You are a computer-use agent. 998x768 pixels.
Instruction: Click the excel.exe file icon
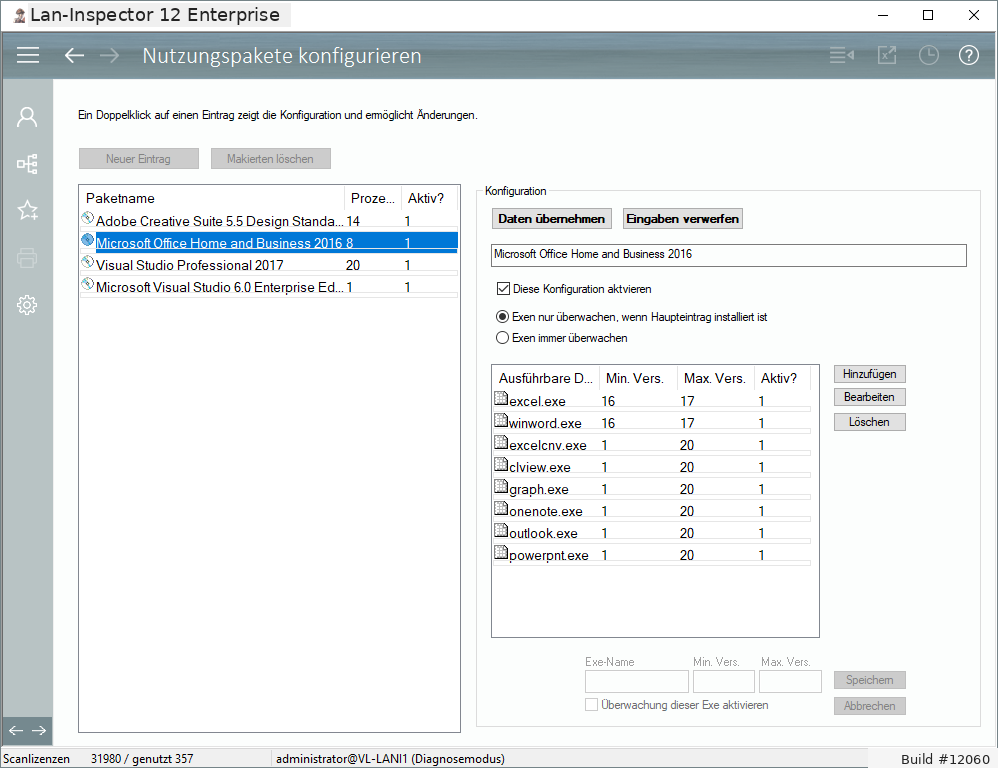pyautogui.click(x=501, y=398)
